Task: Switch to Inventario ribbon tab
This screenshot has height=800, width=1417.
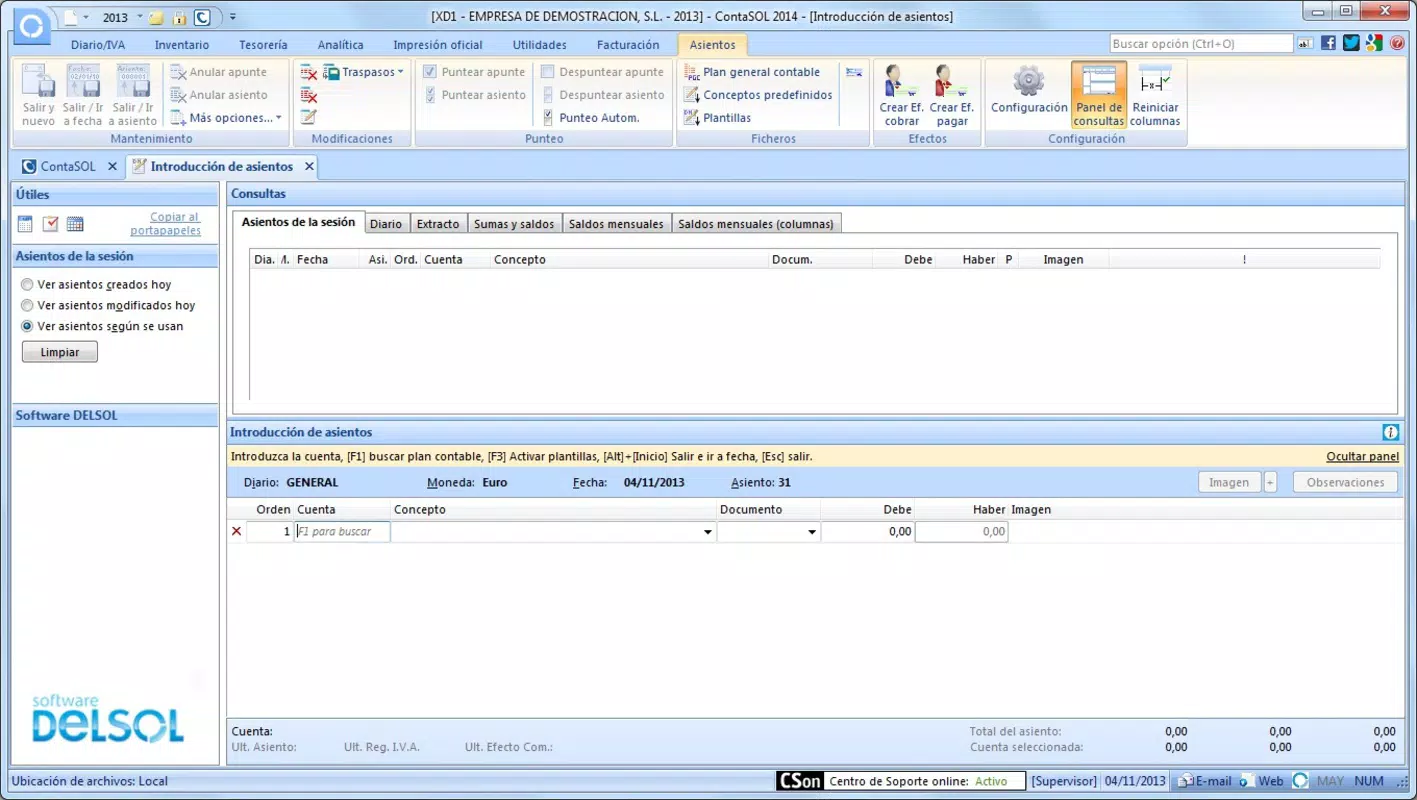Action: click(x=182, y=45)
